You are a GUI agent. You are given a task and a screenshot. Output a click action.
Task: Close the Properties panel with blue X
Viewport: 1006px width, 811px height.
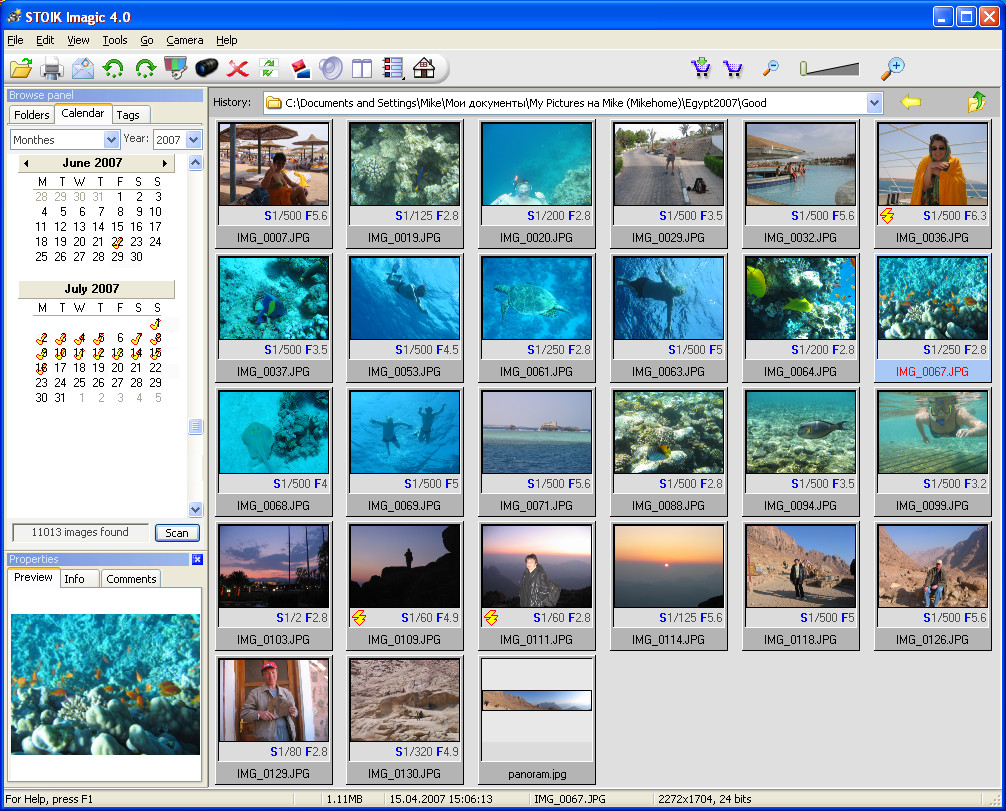click(197, 559)
